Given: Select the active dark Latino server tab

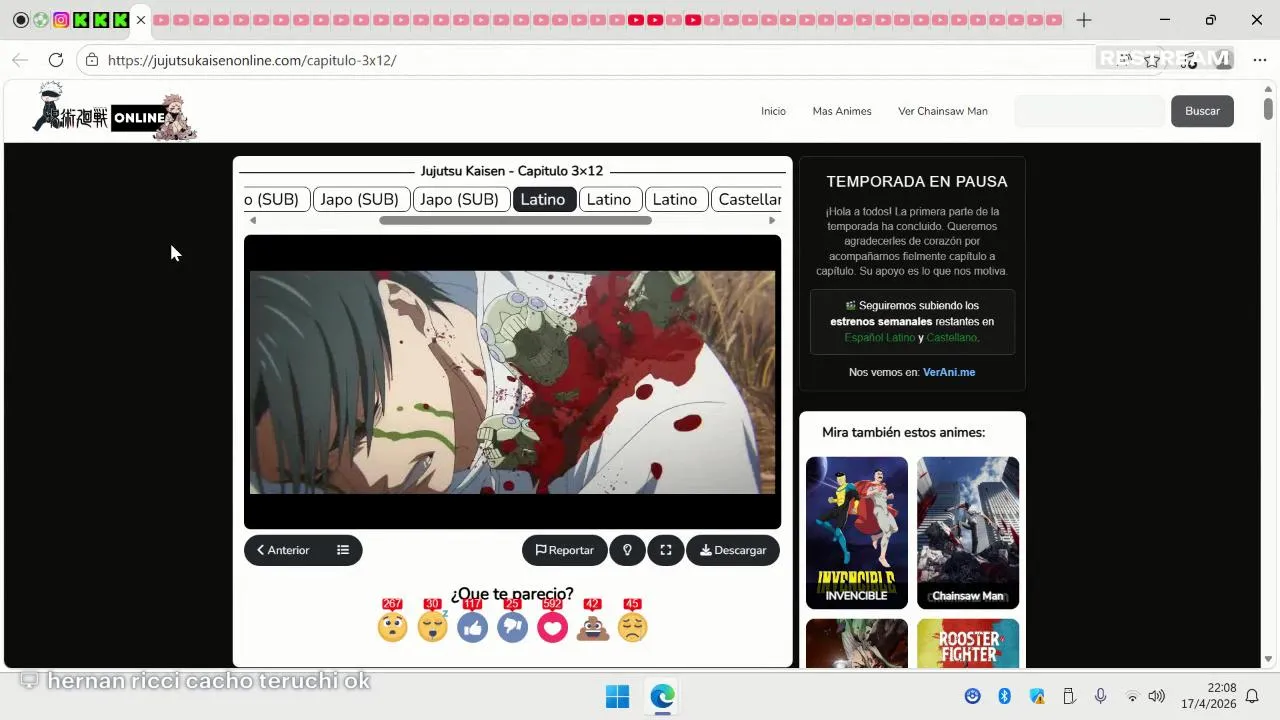Looking at the screenshot, I should (x=543, y=199).
